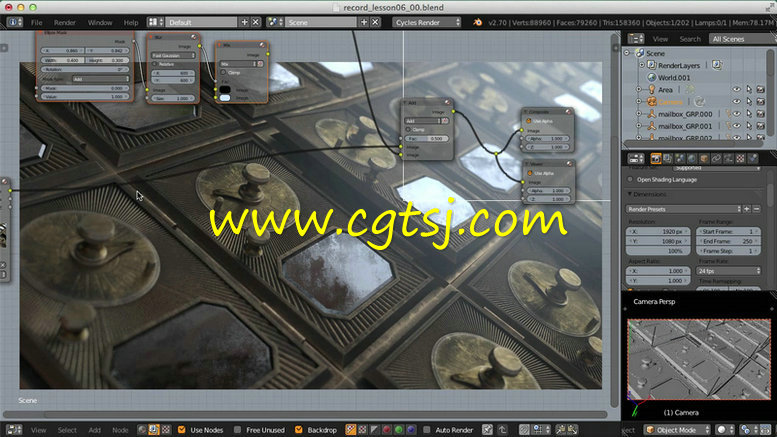
Task: Delete the Default screen layout
Action: click(x=256, y=22)
